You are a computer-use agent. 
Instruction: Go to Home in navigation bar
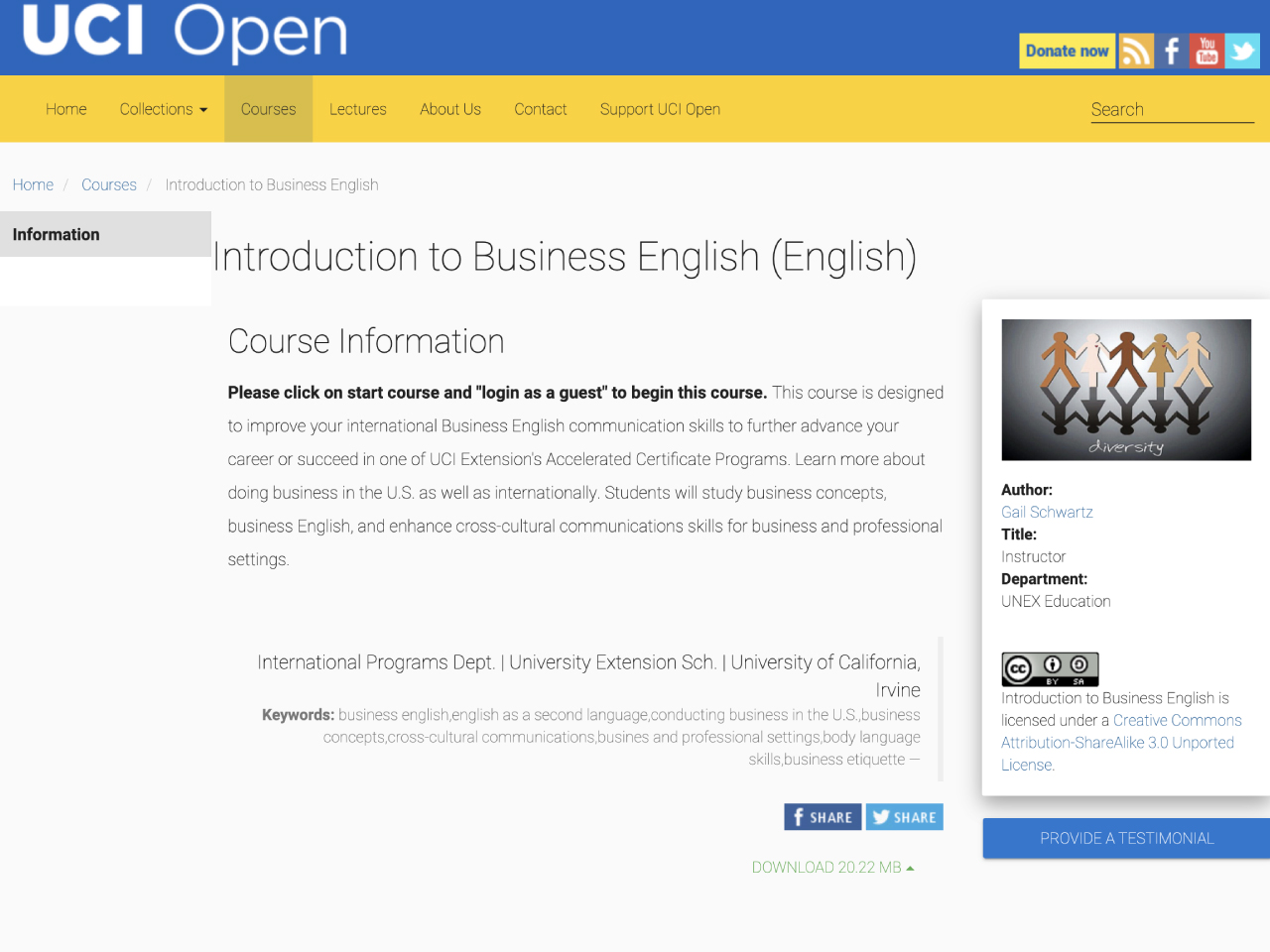point(66,109)
